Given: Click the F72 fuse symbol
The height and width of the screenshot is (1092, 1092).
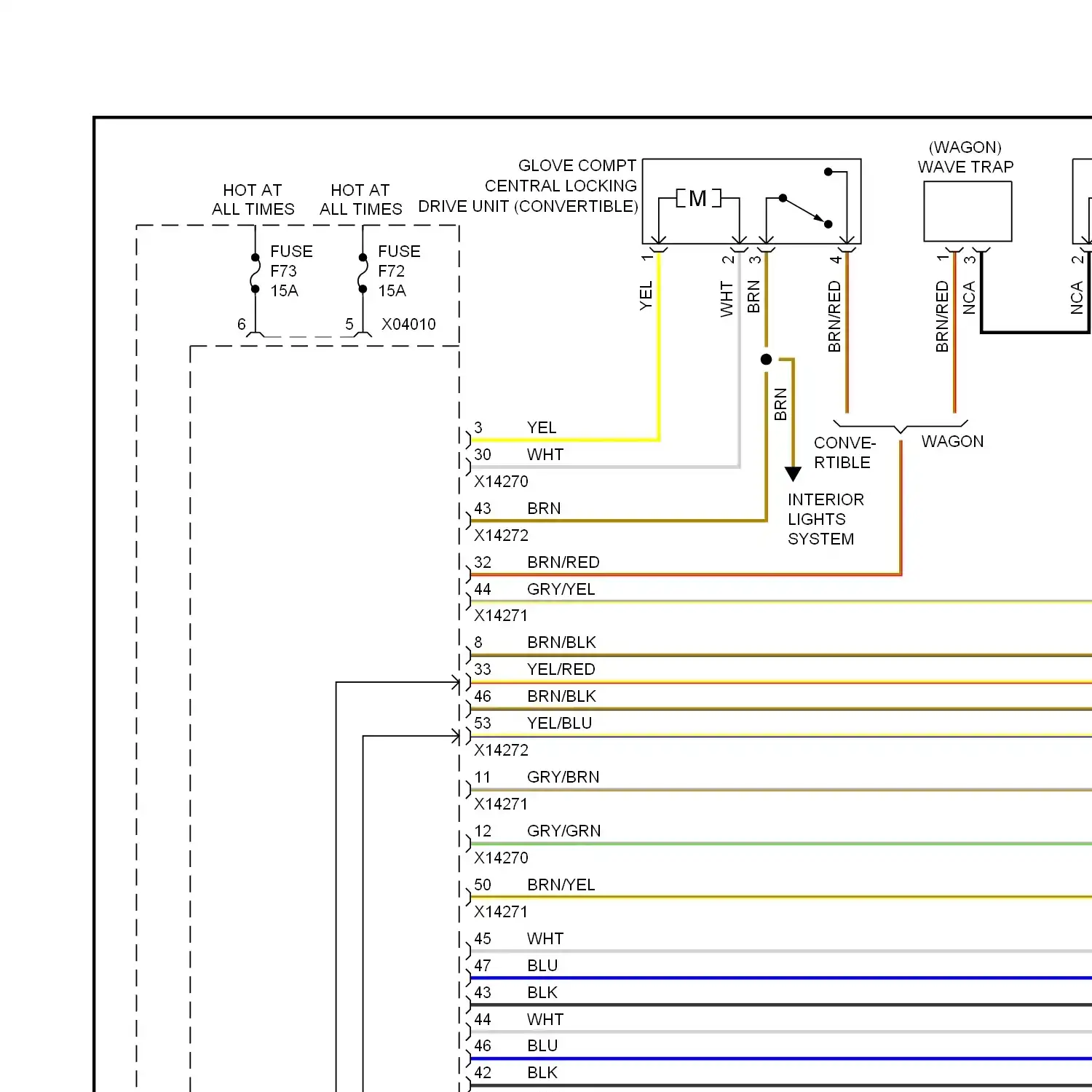Looking at the screenshot, I should pyautogui.click(x=363, y=273).
